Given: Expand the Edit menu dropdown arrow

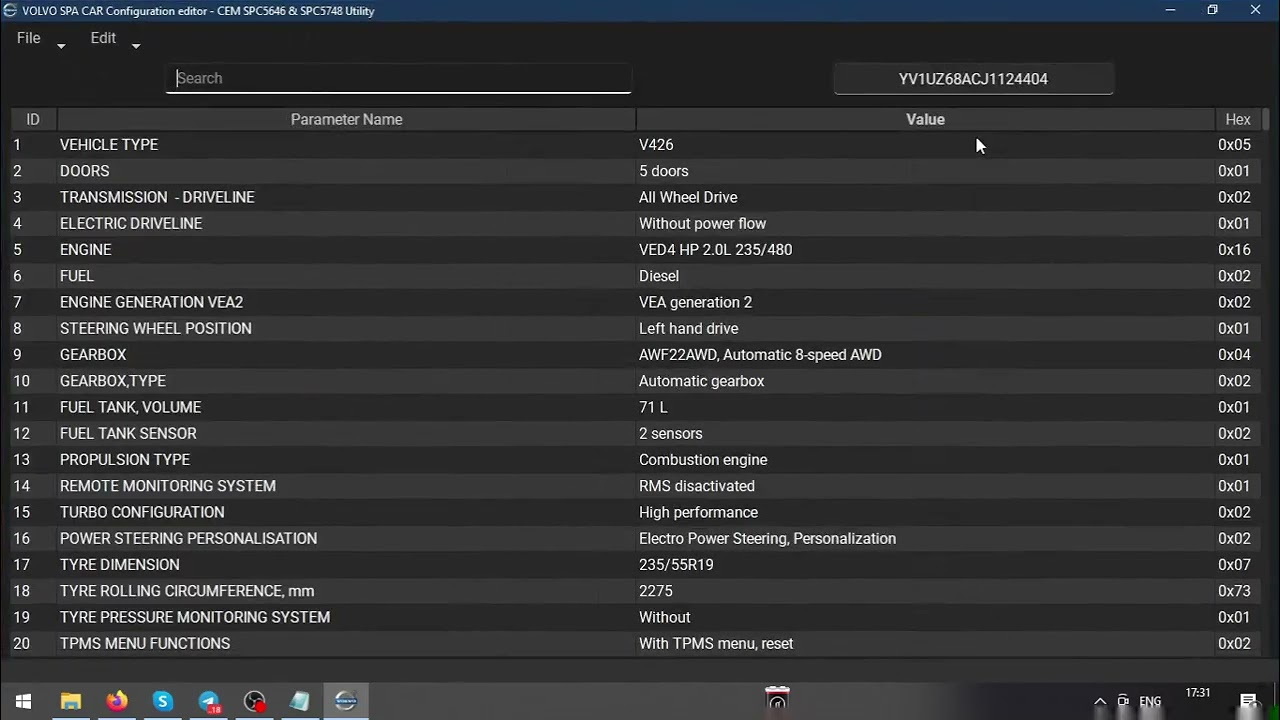Looking at the screenshot, I should pos(136,45).
